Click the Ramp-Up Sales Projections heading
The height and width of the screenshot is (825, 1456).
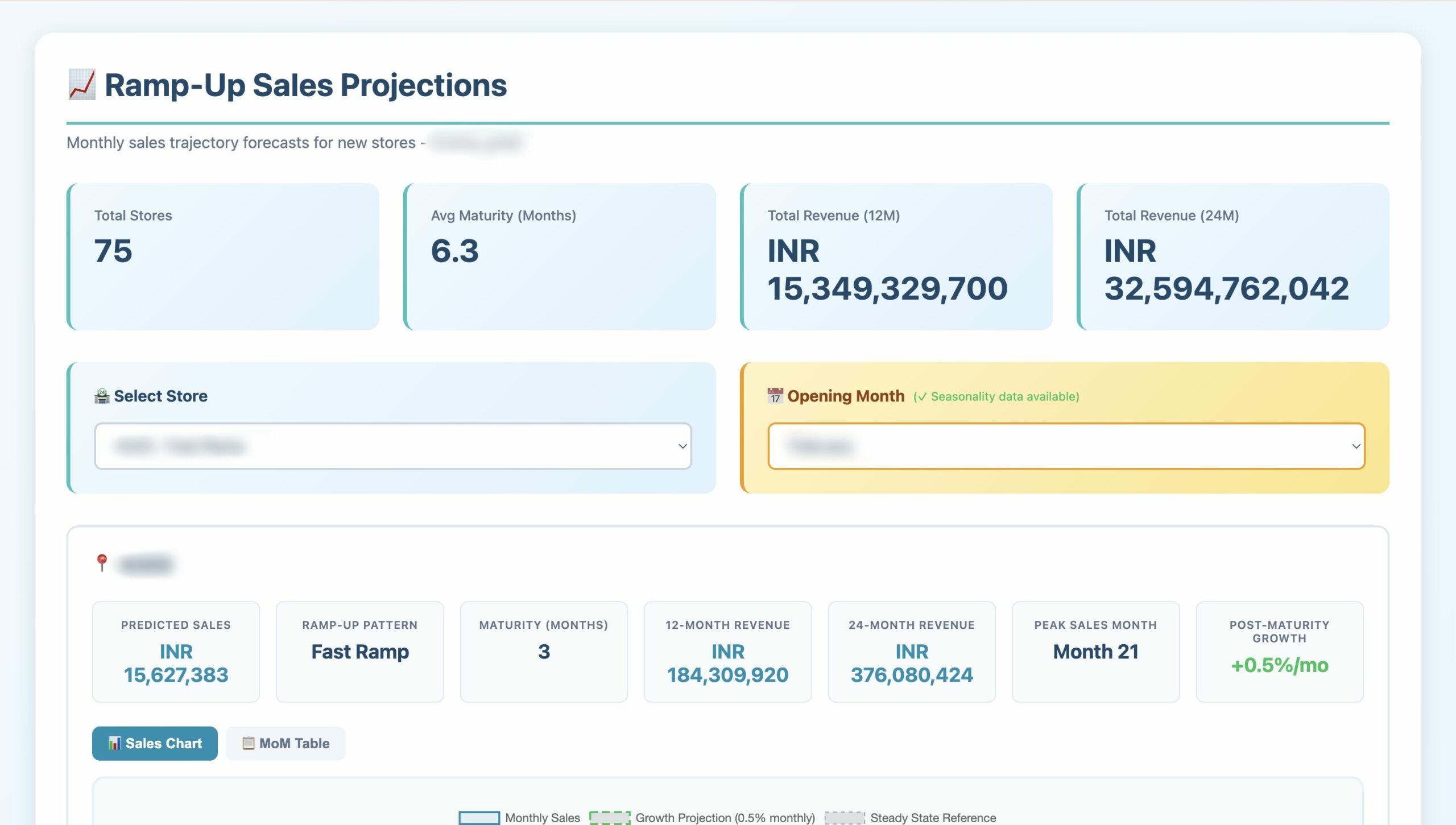[x=305, y=85]
